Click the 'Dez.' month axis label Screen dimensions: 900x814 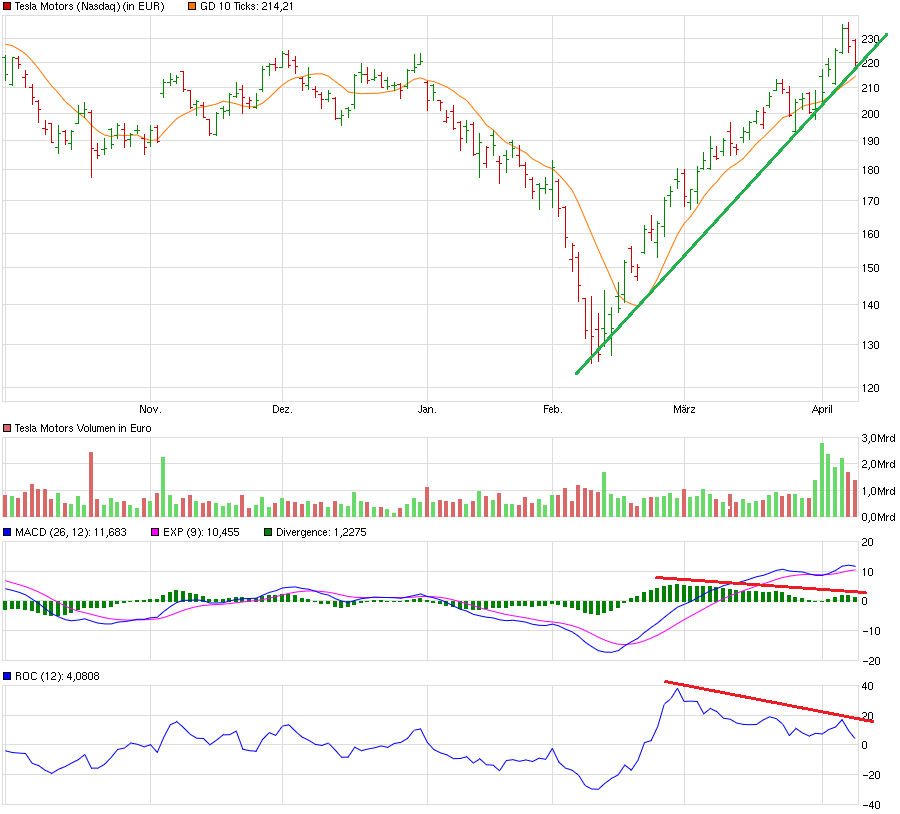click(282, 410)
